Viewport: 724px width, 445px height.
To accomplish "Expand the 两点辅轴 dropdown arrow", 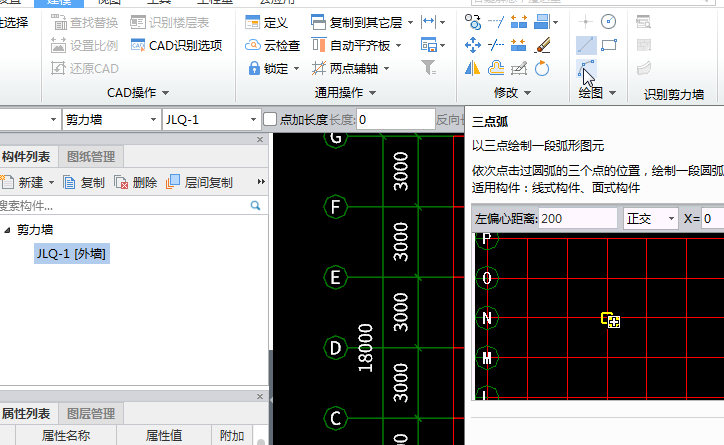I will pyautogui.click(x=386, y=69).
